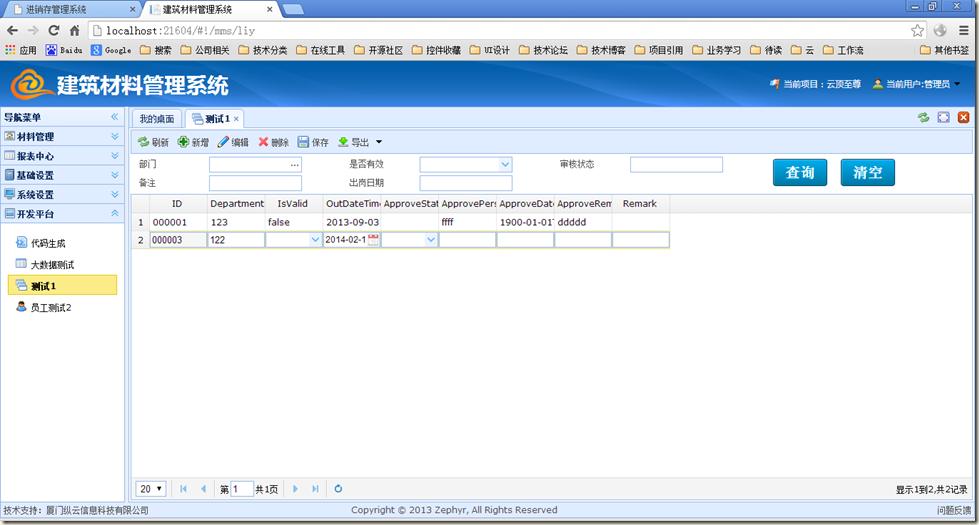Screen dimensions: 979x525
Task: Open the 是否有效 combo box
Action: click(504, 164)
